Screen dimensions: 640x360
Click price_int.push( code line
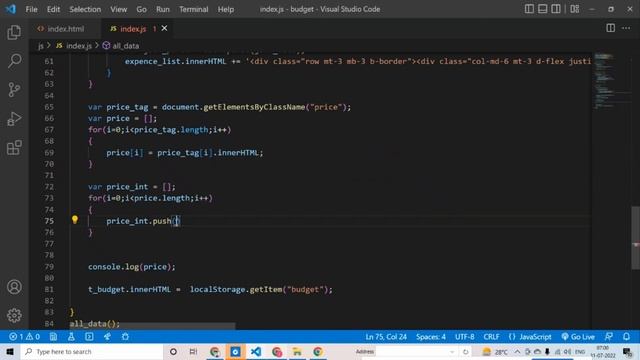[143, 221]
